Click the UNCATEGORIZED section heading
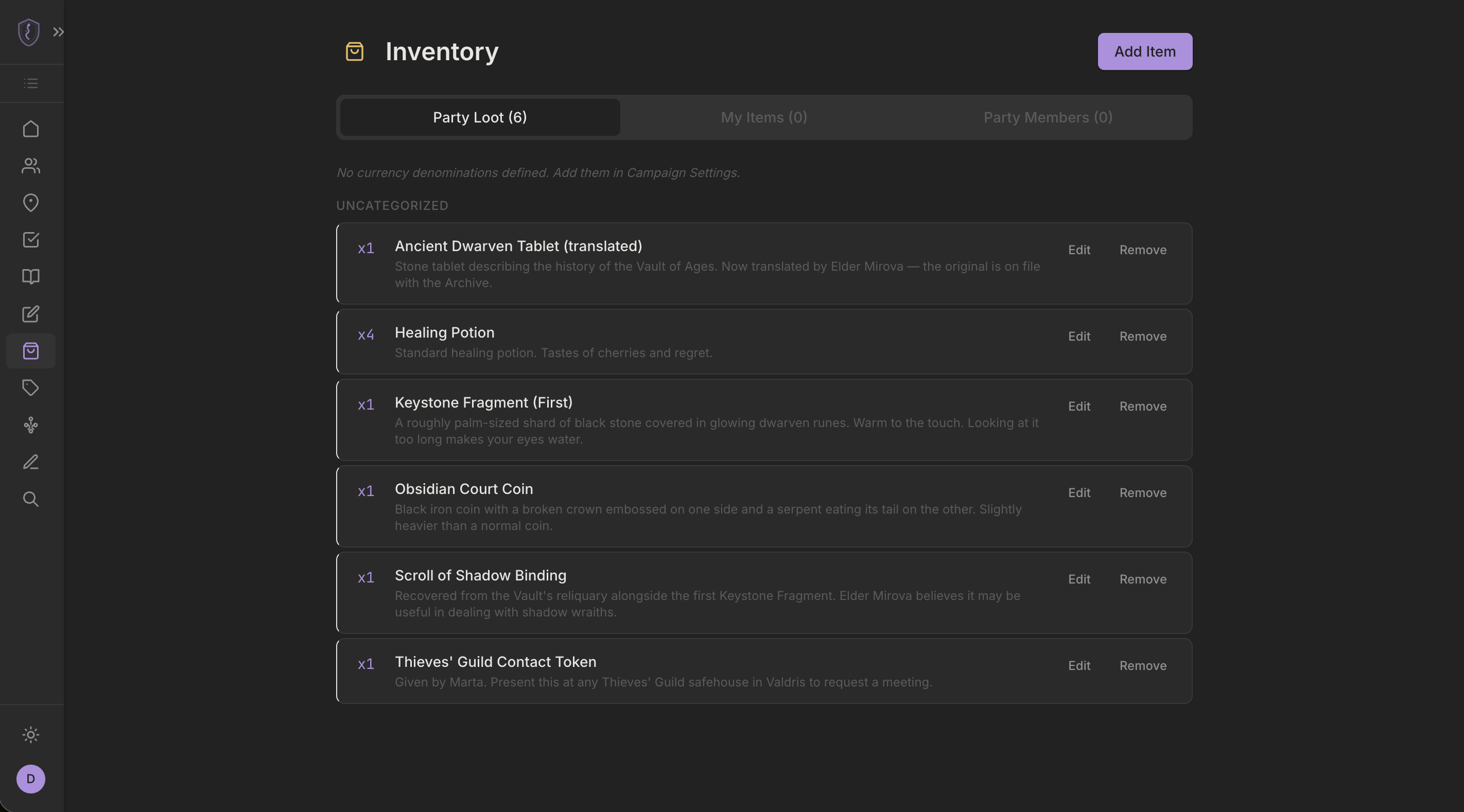Screen dimensions: 1464x812 [392, 206]
